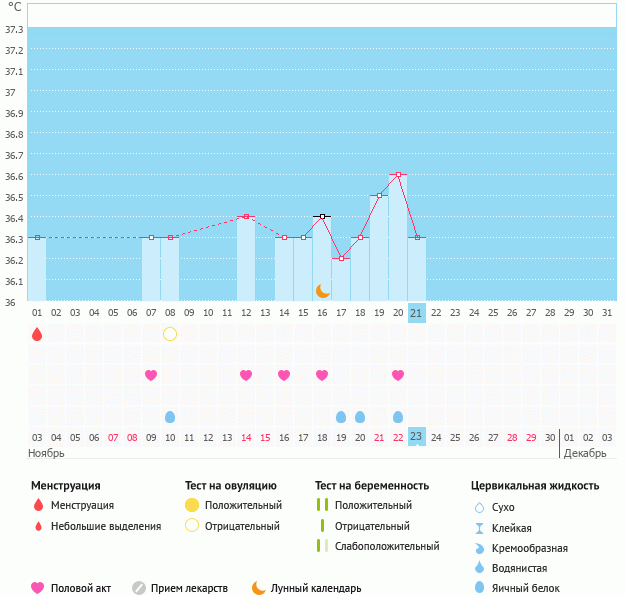The image size is (626, 595).
Task: Click the negative ovulation test circle on day 08
Action: click(170, 334)
